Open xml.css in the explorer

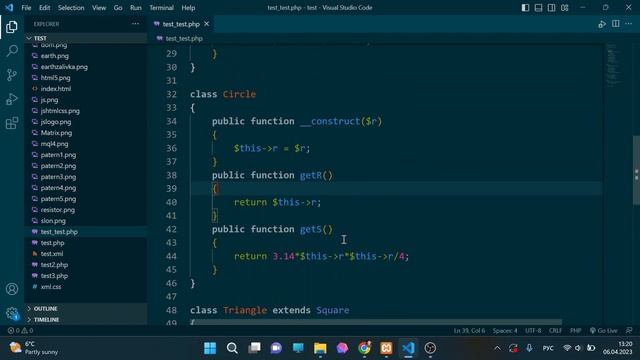coord(51,287)
